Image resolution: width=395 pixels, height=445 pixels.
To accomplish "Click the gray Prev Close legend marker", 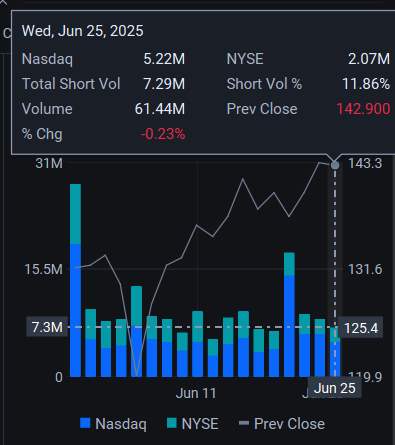I will (x=244, y=423).
